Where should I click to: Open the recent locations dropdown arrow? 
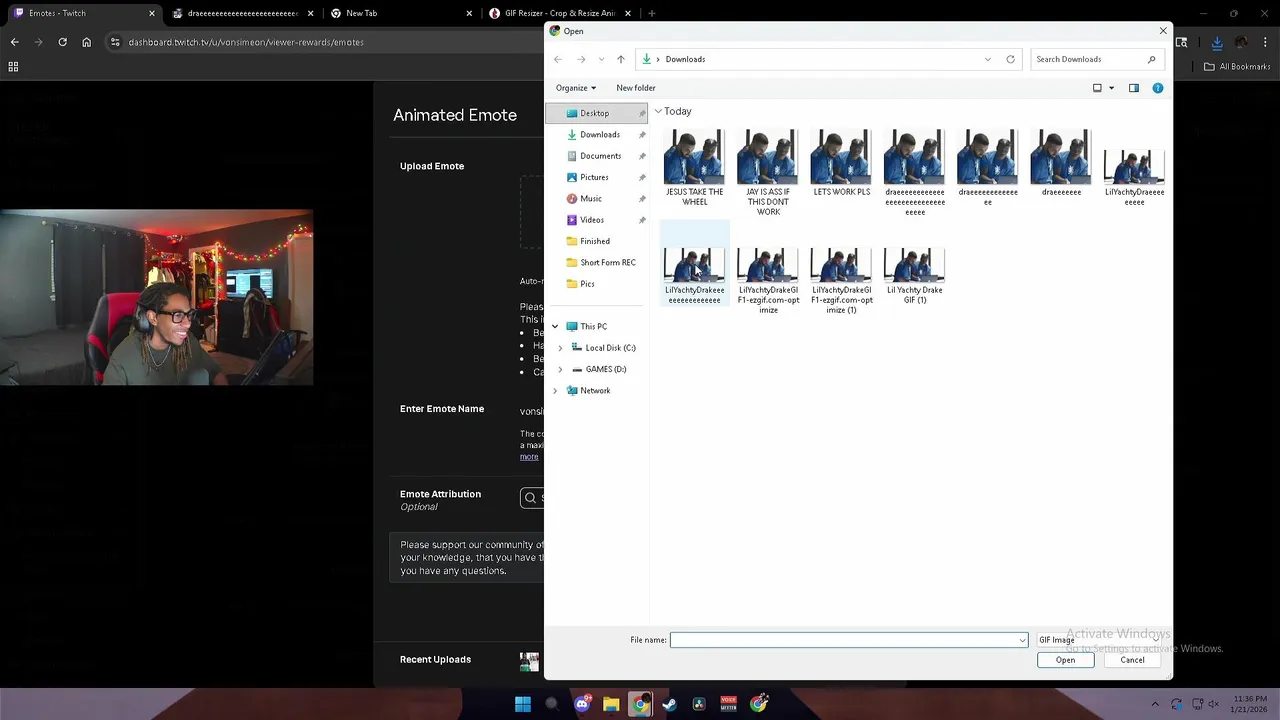[601, 59]
